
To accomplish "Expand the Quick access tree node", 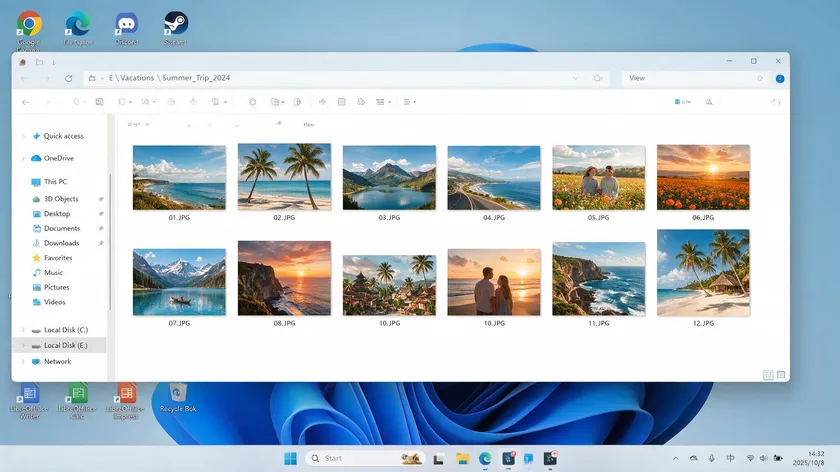I will (x=23, y=136).
